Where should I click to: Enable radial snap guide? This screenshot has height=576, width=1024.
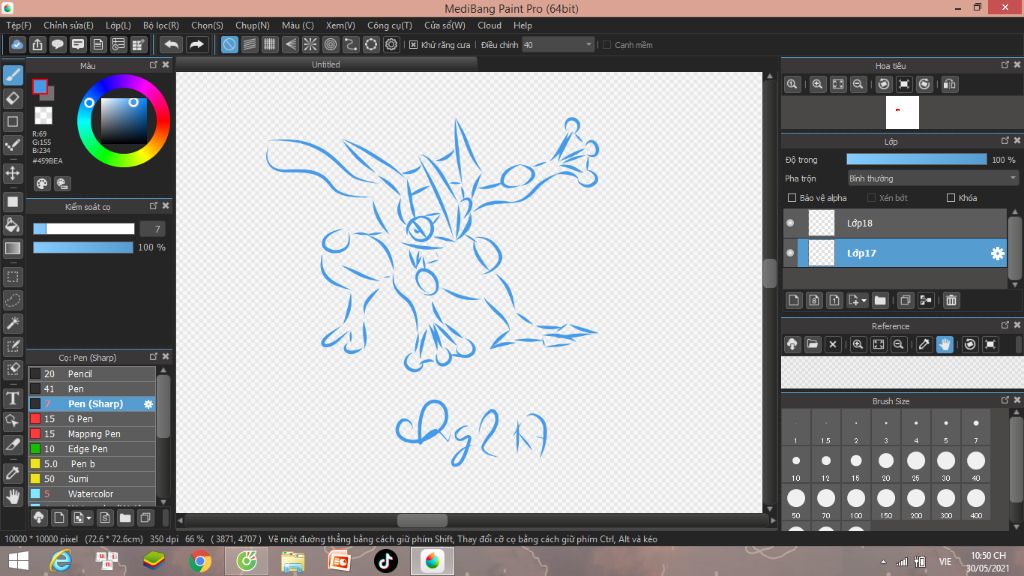310,44
